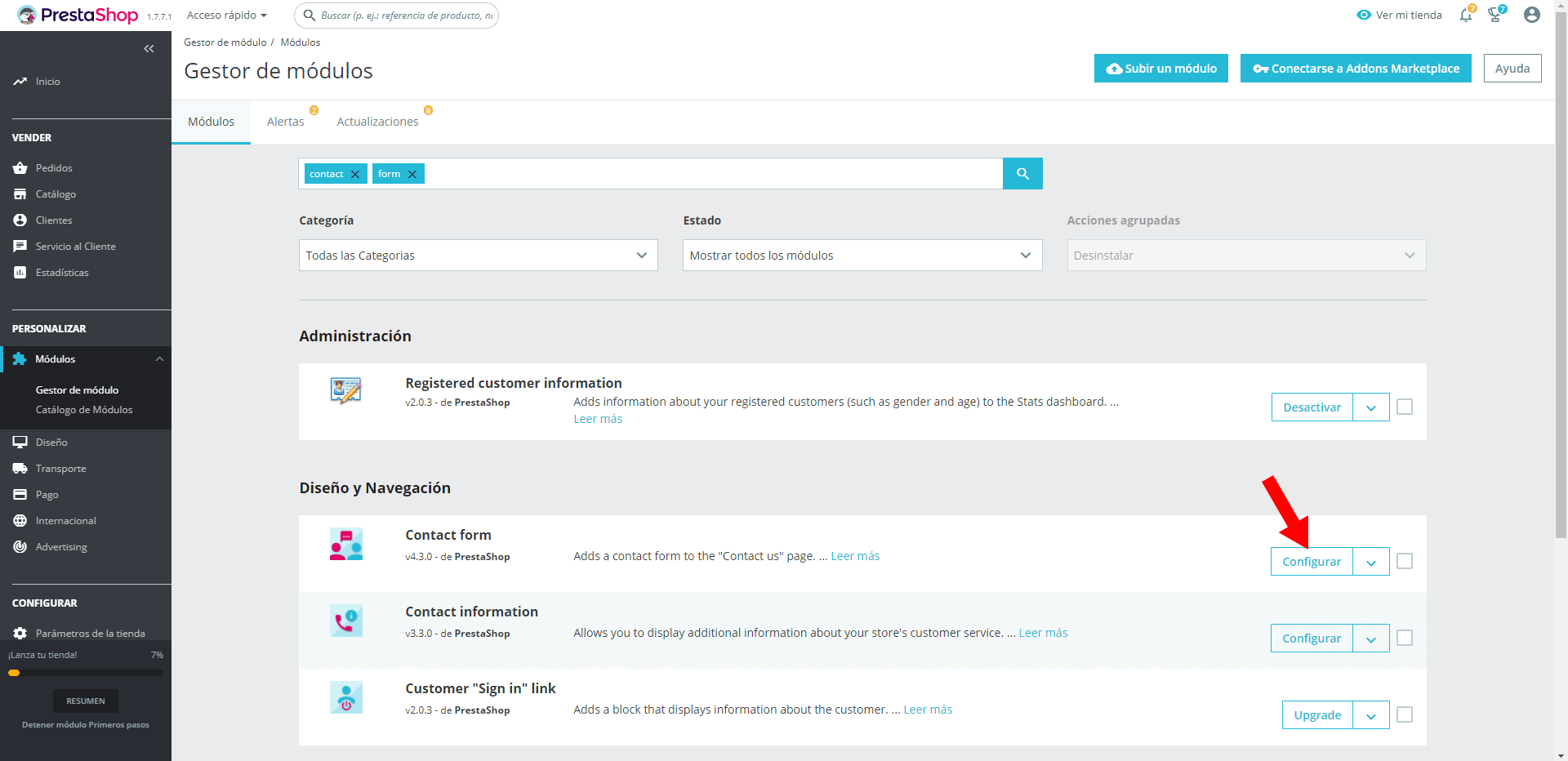1568x761 pixels.
Task: Click the Inicio trend icon in sidebar
Action: [x=20, y=82]
